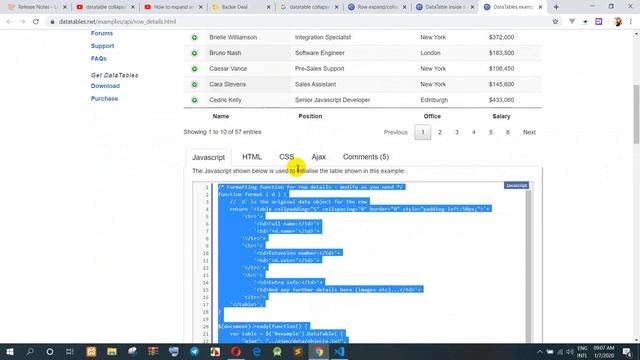Expand row details for Caesar Vance

pos(194,69)
